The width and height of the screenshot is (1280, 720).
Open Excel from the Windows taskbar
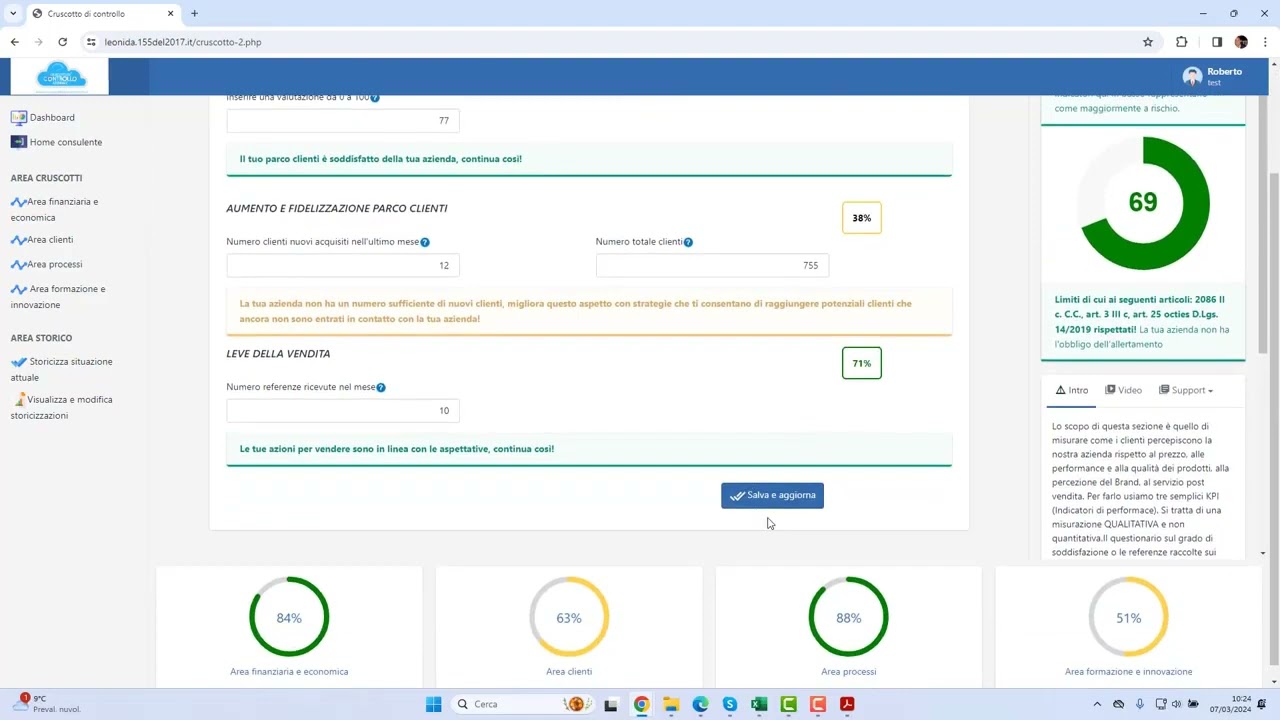click(759, 704)
